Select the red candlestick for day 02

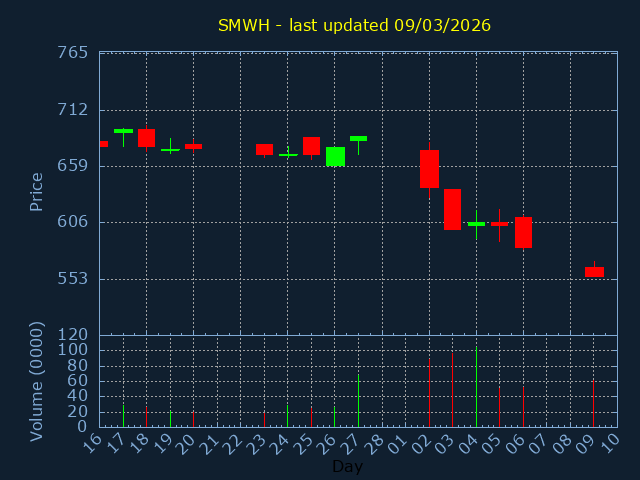coord(429,168)
